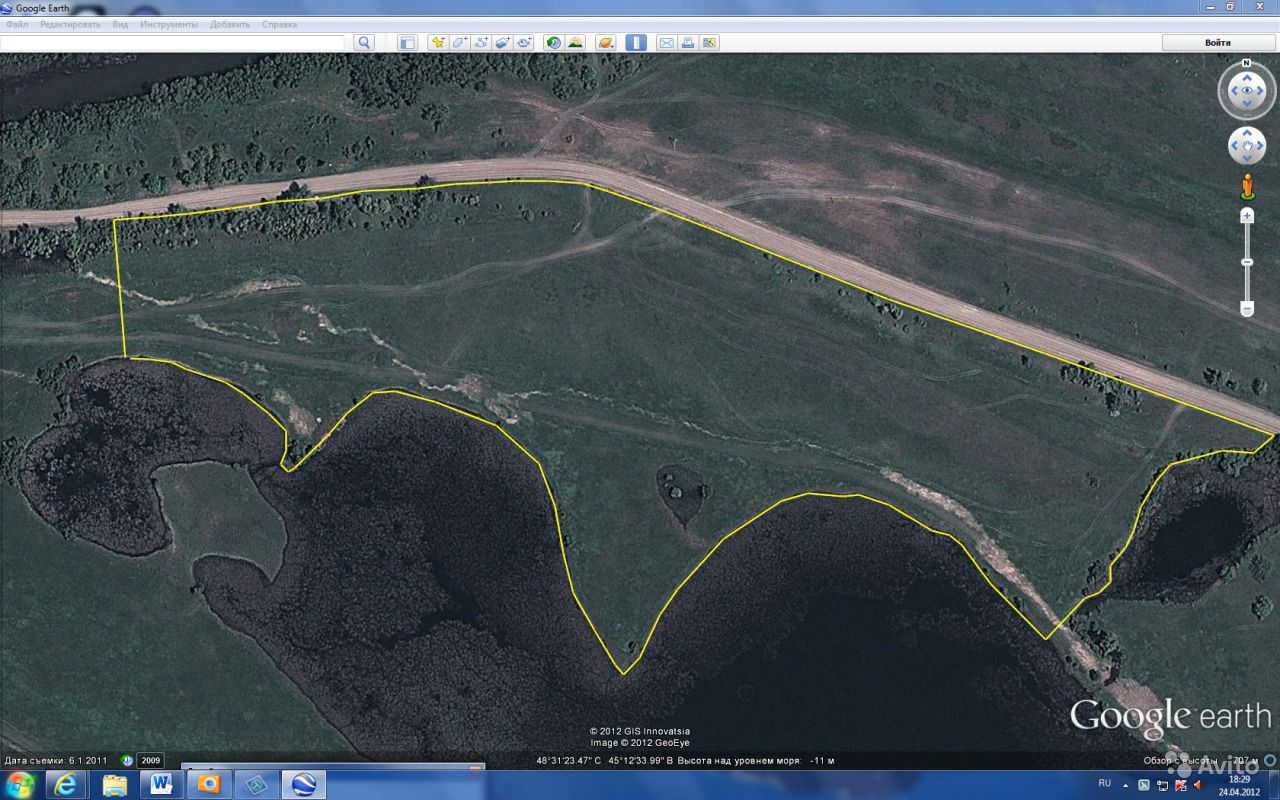1280x800 pixels.
Task: Click the Email envelope icon
Action: (666, 42)
